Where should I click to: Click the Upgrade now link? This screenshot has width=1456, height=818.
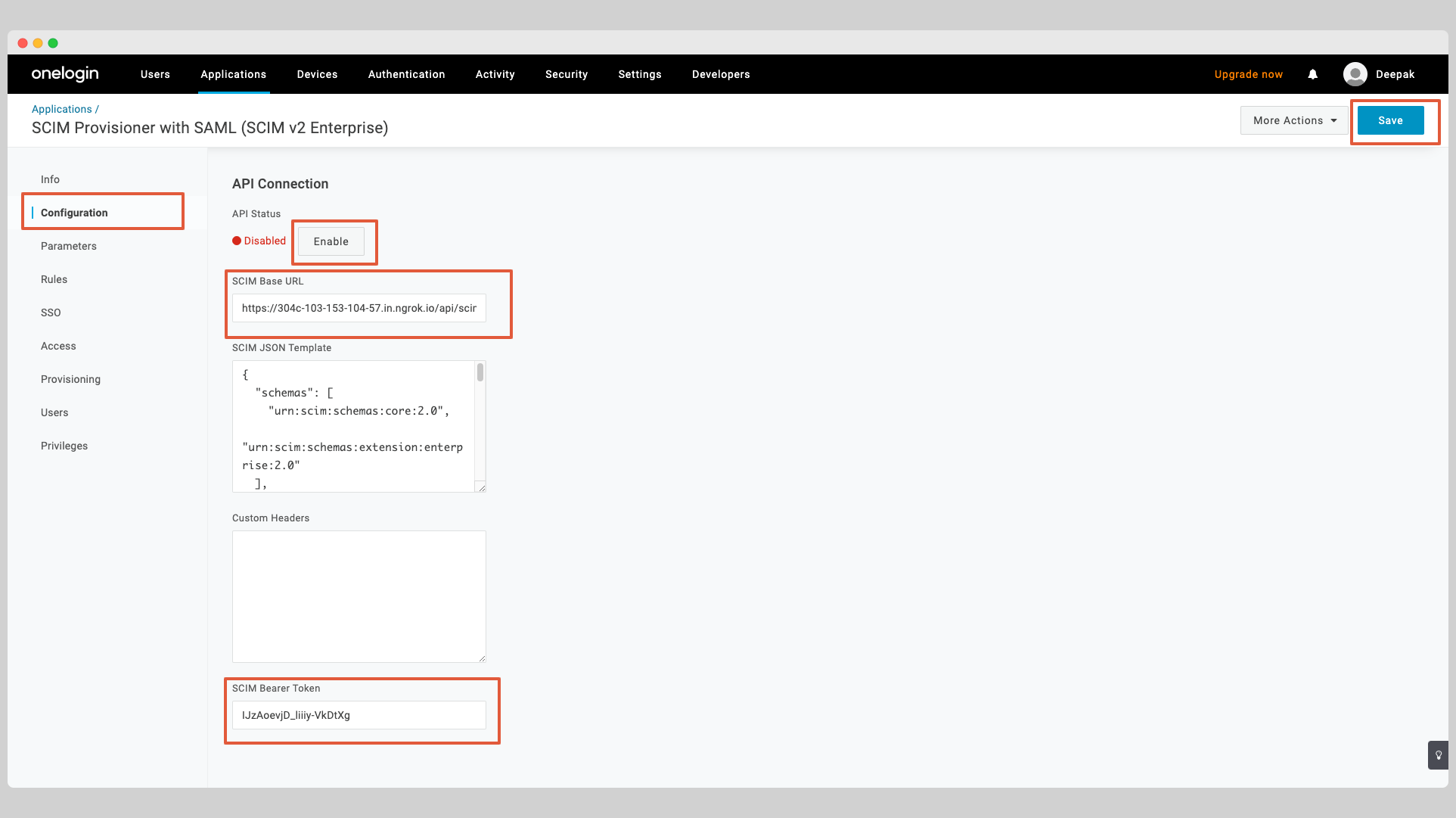(x=1248, y=74)
